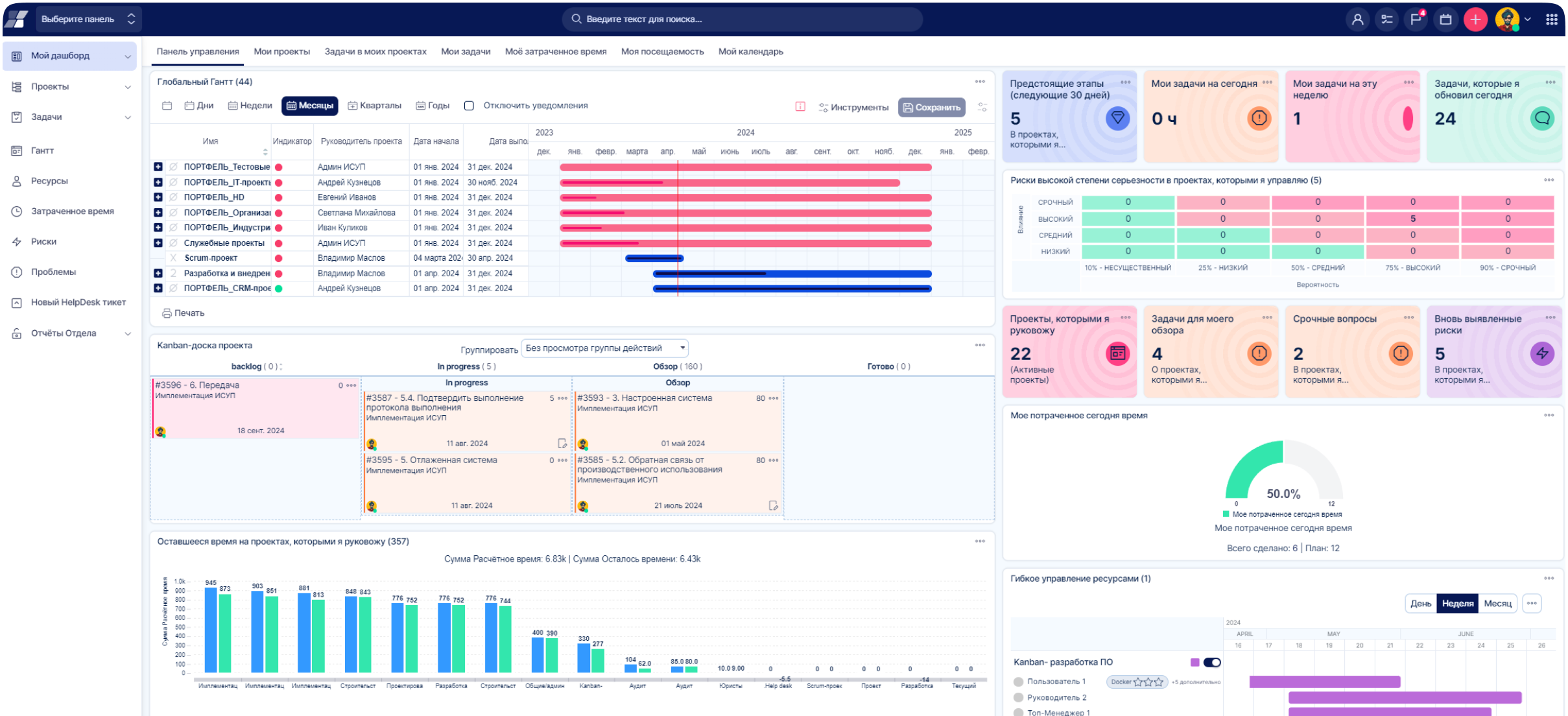Open the task checklist icon in top bar
The image size is (1568, 716).
1387,19
